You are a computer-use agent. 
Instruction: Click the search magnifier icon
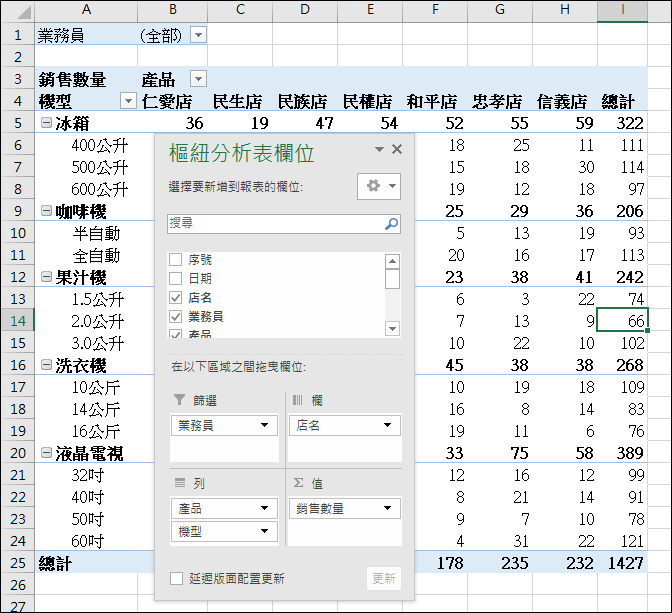point(391,224)
